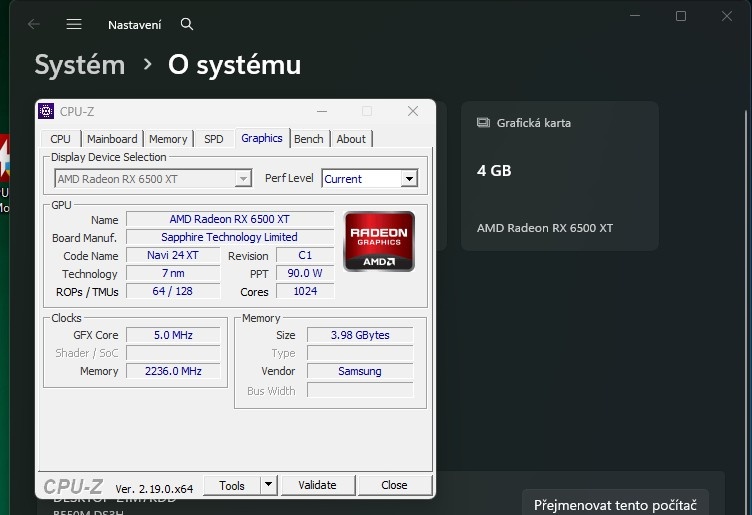Click the 3.98 GBytes memory size value
The image size is (752, 515).
[360, 335]
